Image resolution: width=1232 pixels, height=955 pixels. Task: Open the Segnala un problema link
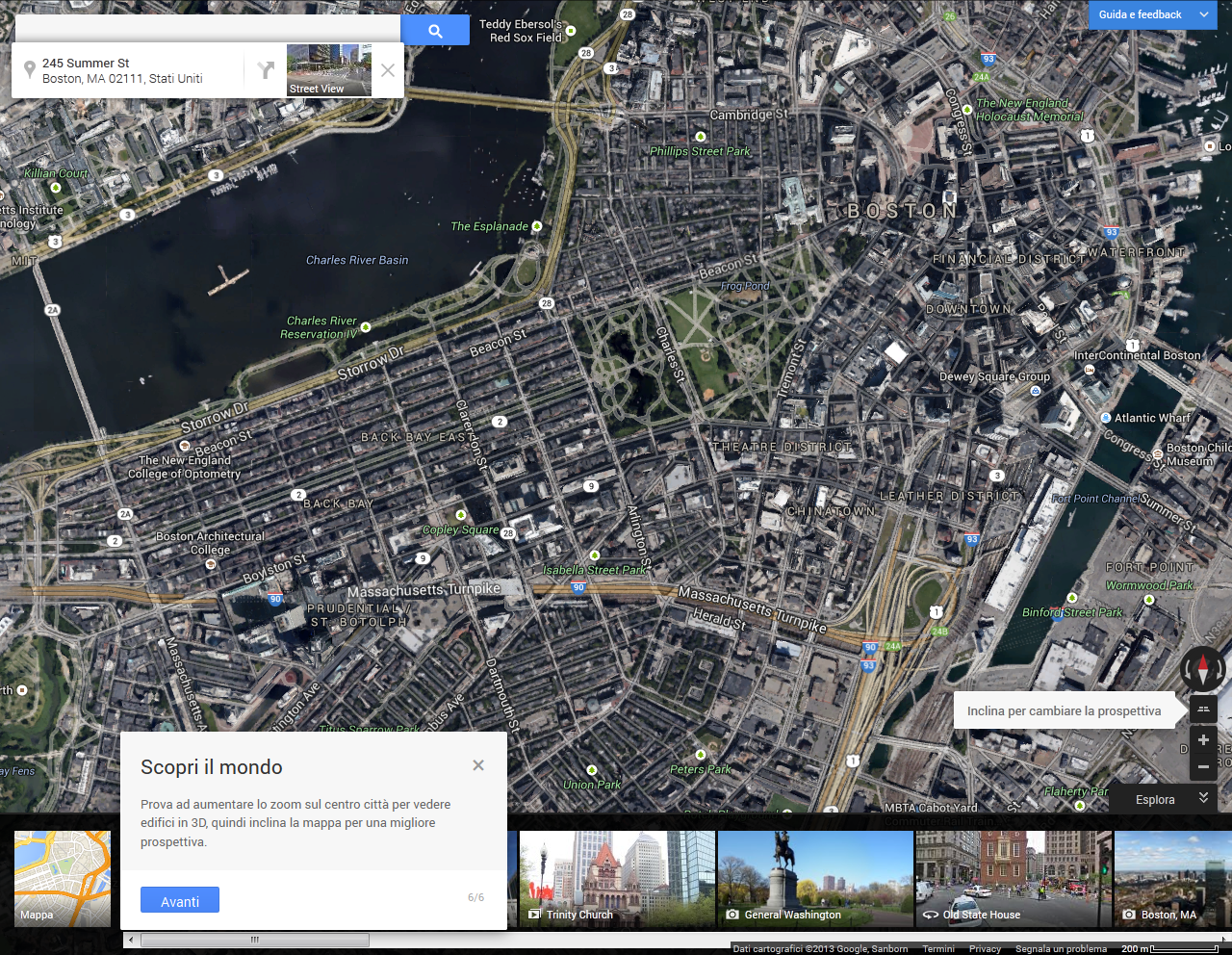pos(1061,949)
